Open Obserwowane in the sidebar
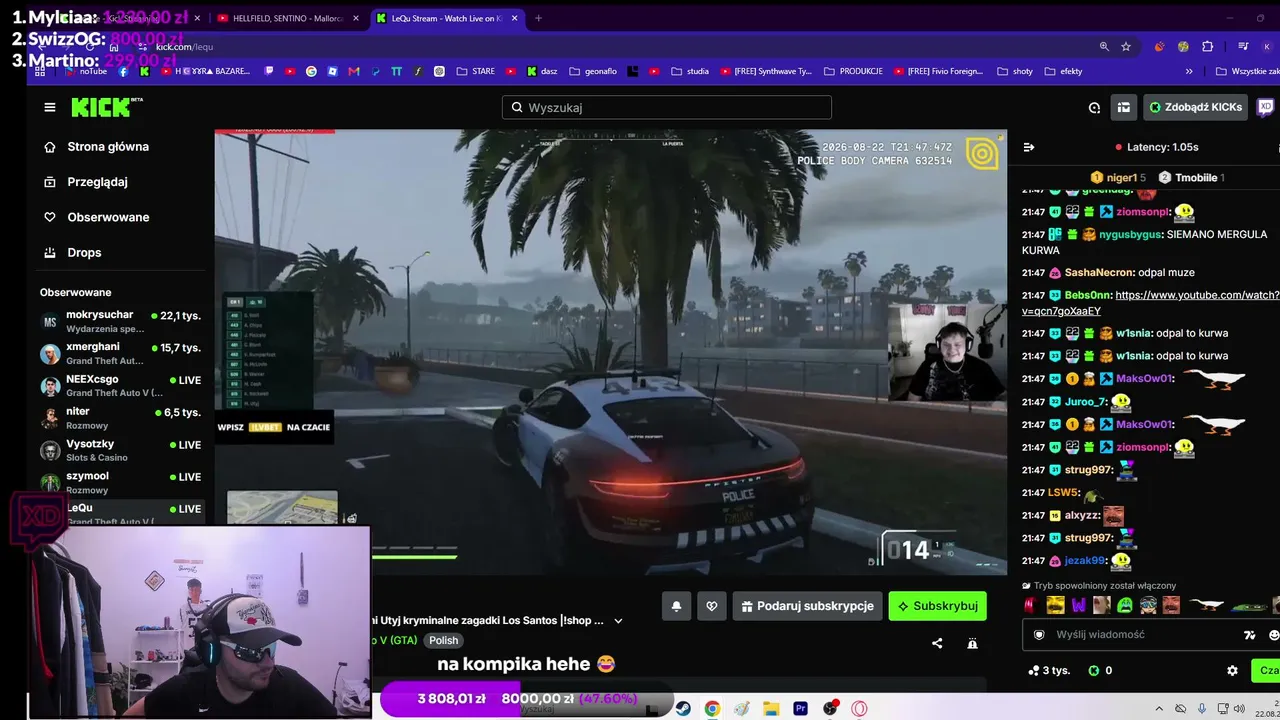Screen dimensions: 1280x720 [x=108, y=217]
